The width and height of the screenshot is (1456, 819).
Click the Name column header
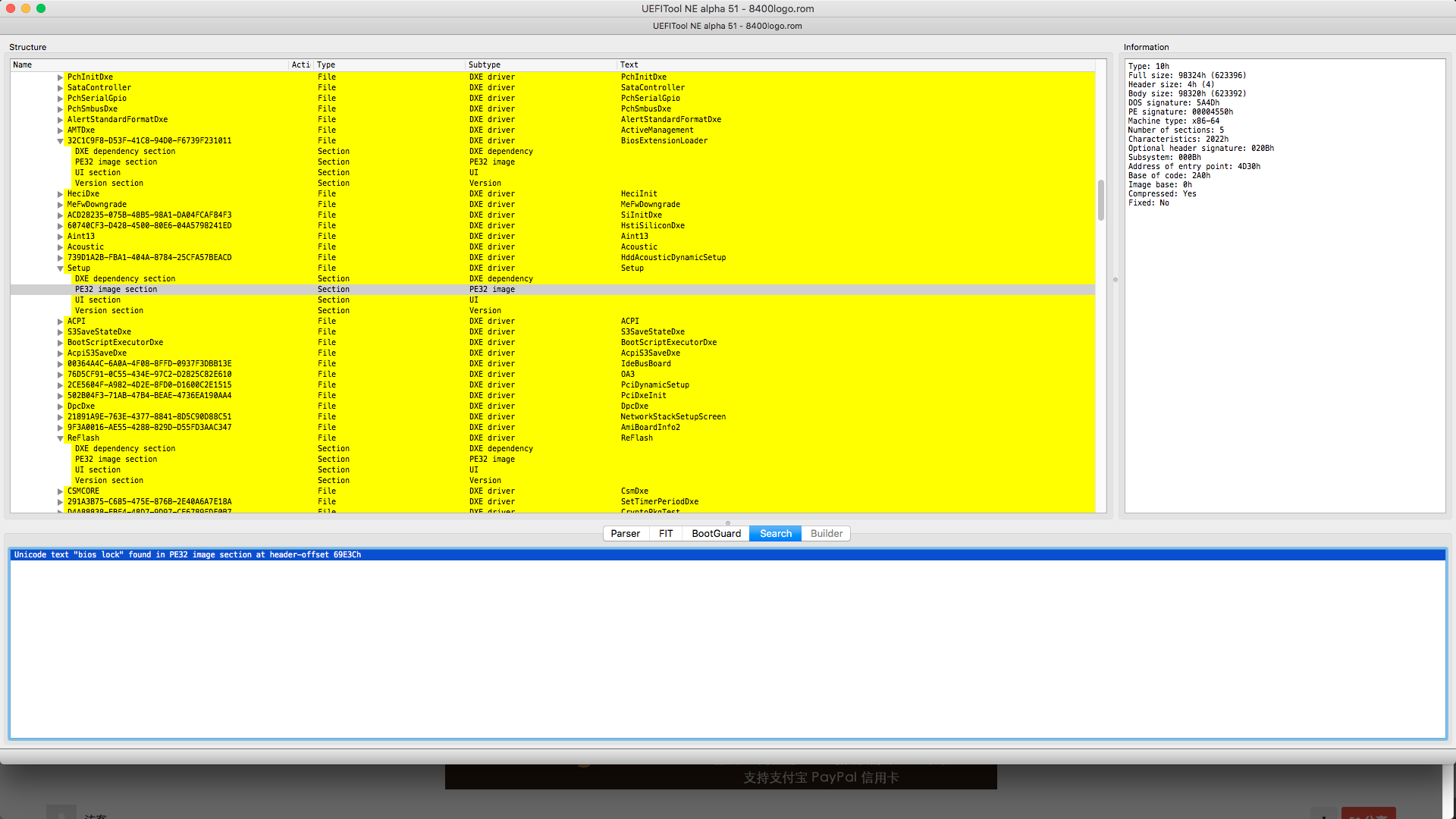coord(23,65)
